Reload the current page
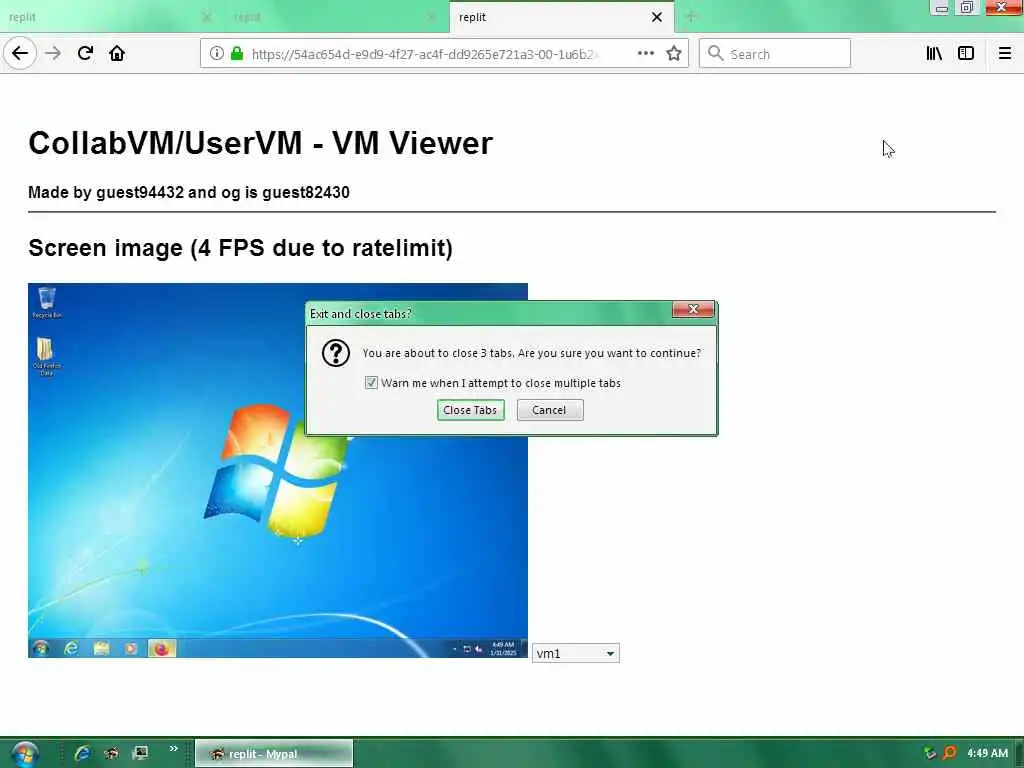Image resolution: width=1024 pixels, height=768 pixels. point(85,53)
